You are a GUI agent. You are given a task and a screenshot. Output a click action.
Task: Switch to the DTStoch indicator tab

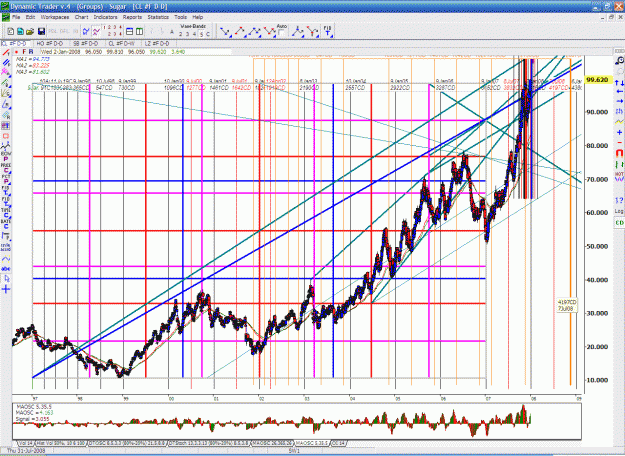pyautogui.click(x=209, y=443)
